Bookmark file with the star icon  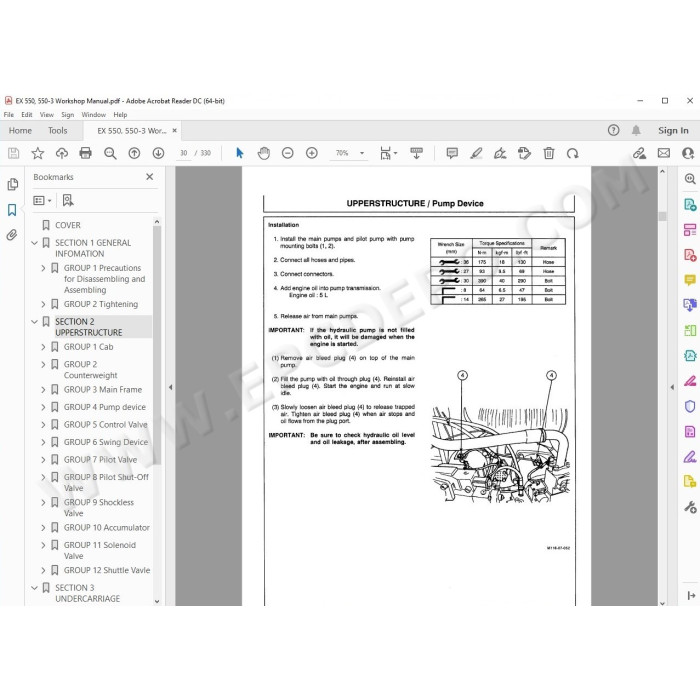click(x=38, y=153)
